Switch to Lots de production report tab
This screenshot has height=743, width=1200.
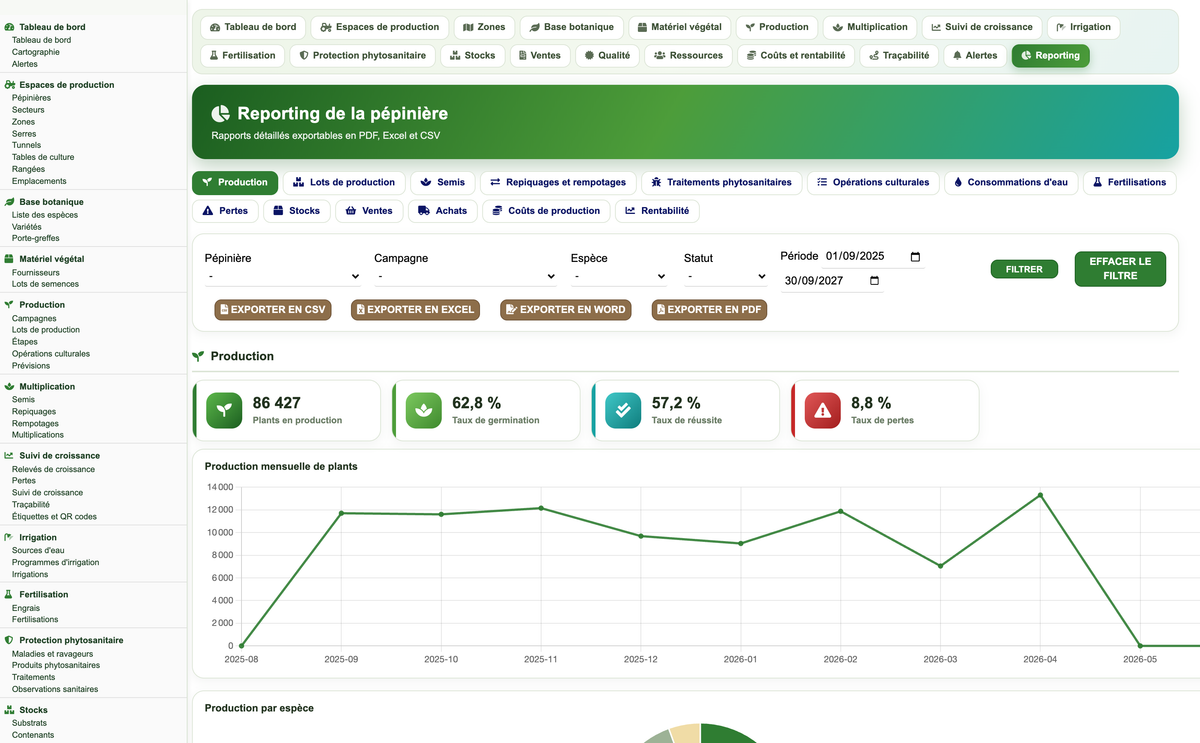[344, 182]
